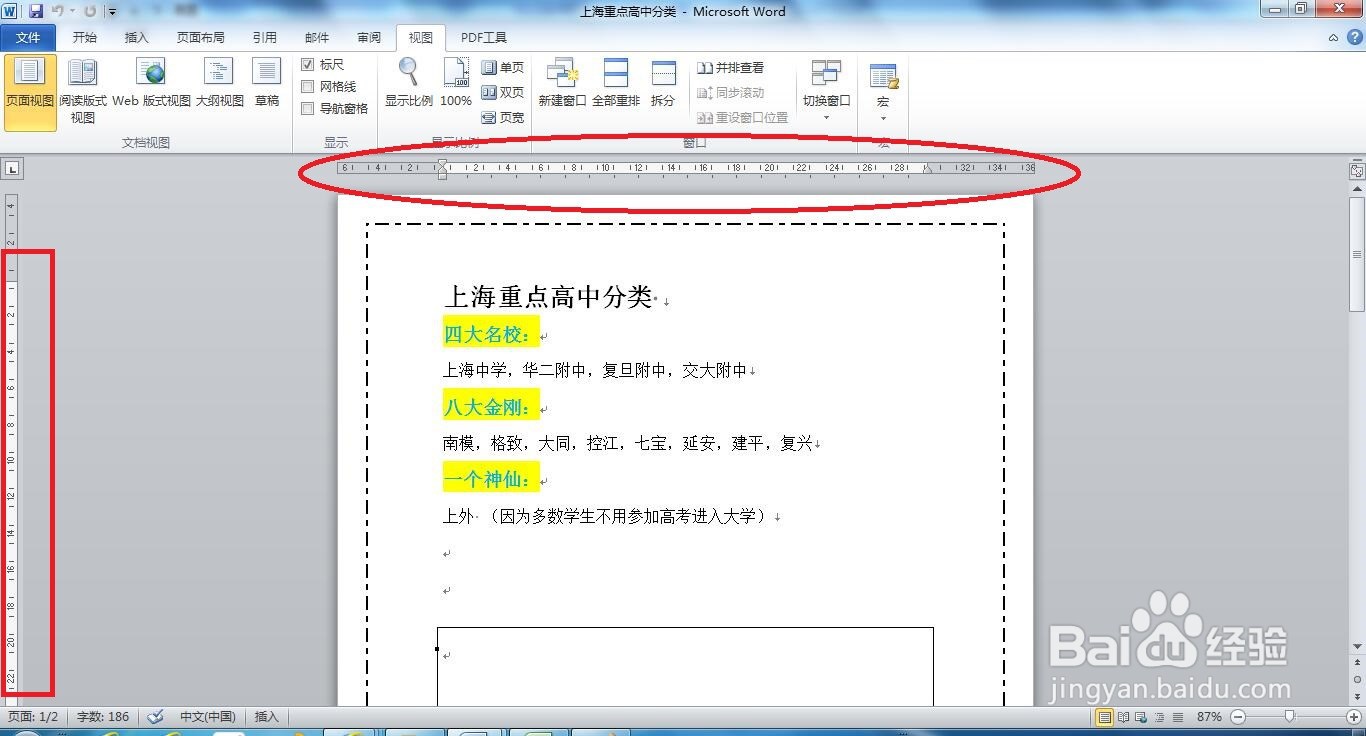The image size is (1366, 736).
Task: Click word count 字数: 186 in status bar
Action: (x=103, y=716)
